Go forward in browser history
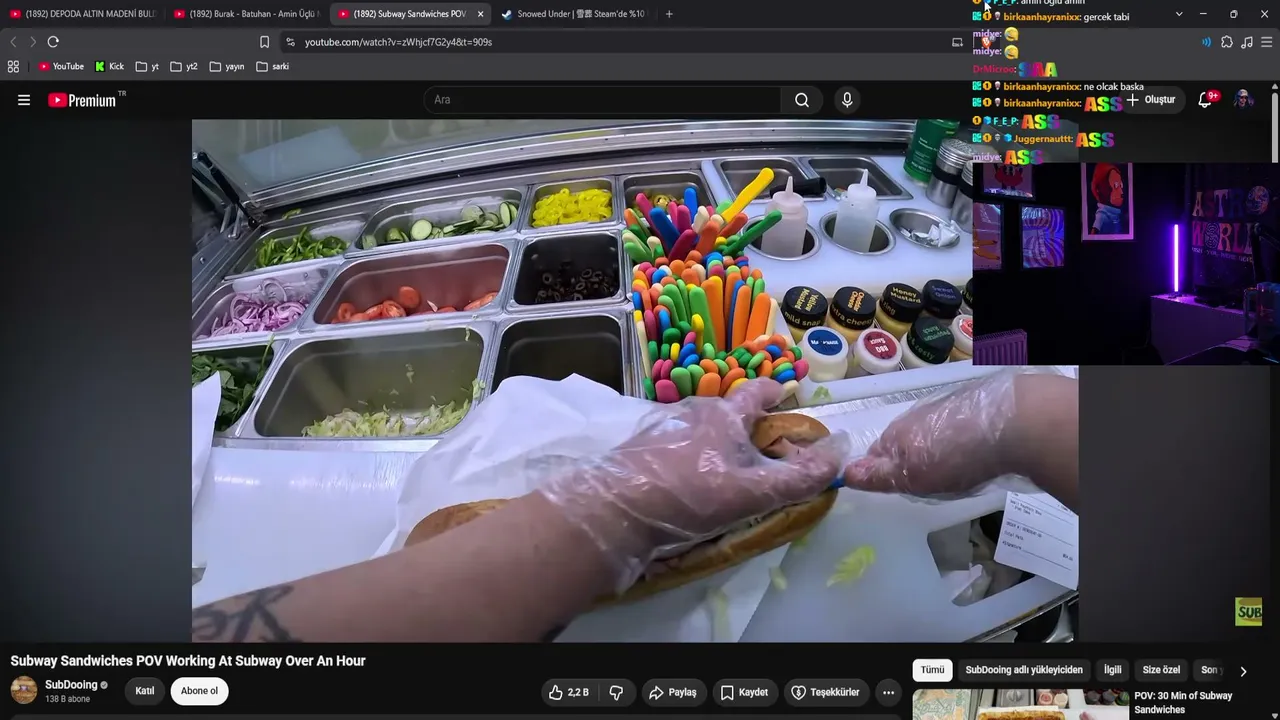This screenshot has width=1280, height=720. click(x=32, y=42)
